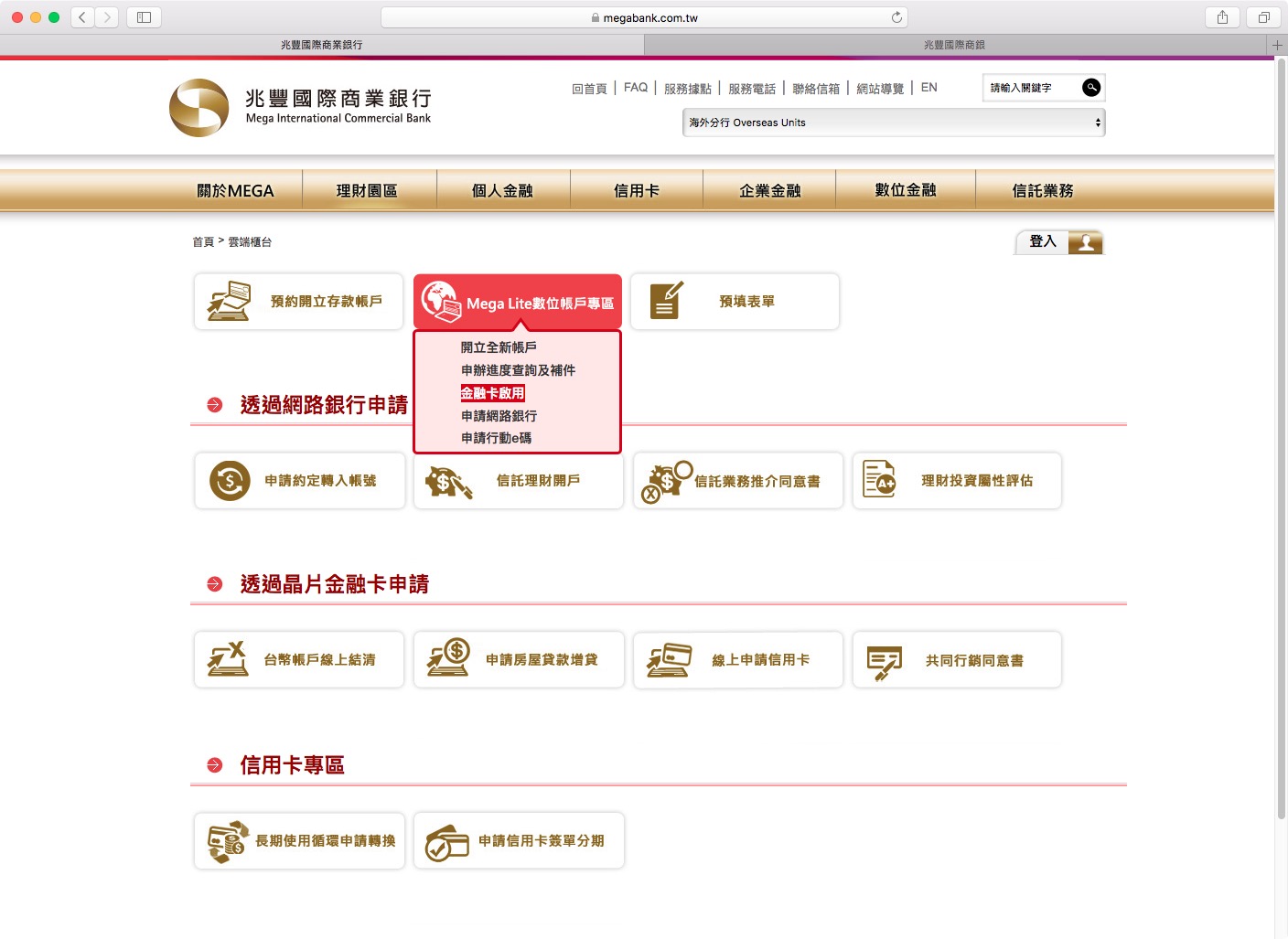1288x939 pixels.
Task: Click the page vertical scrollbar
Action: pos(1281,439)
